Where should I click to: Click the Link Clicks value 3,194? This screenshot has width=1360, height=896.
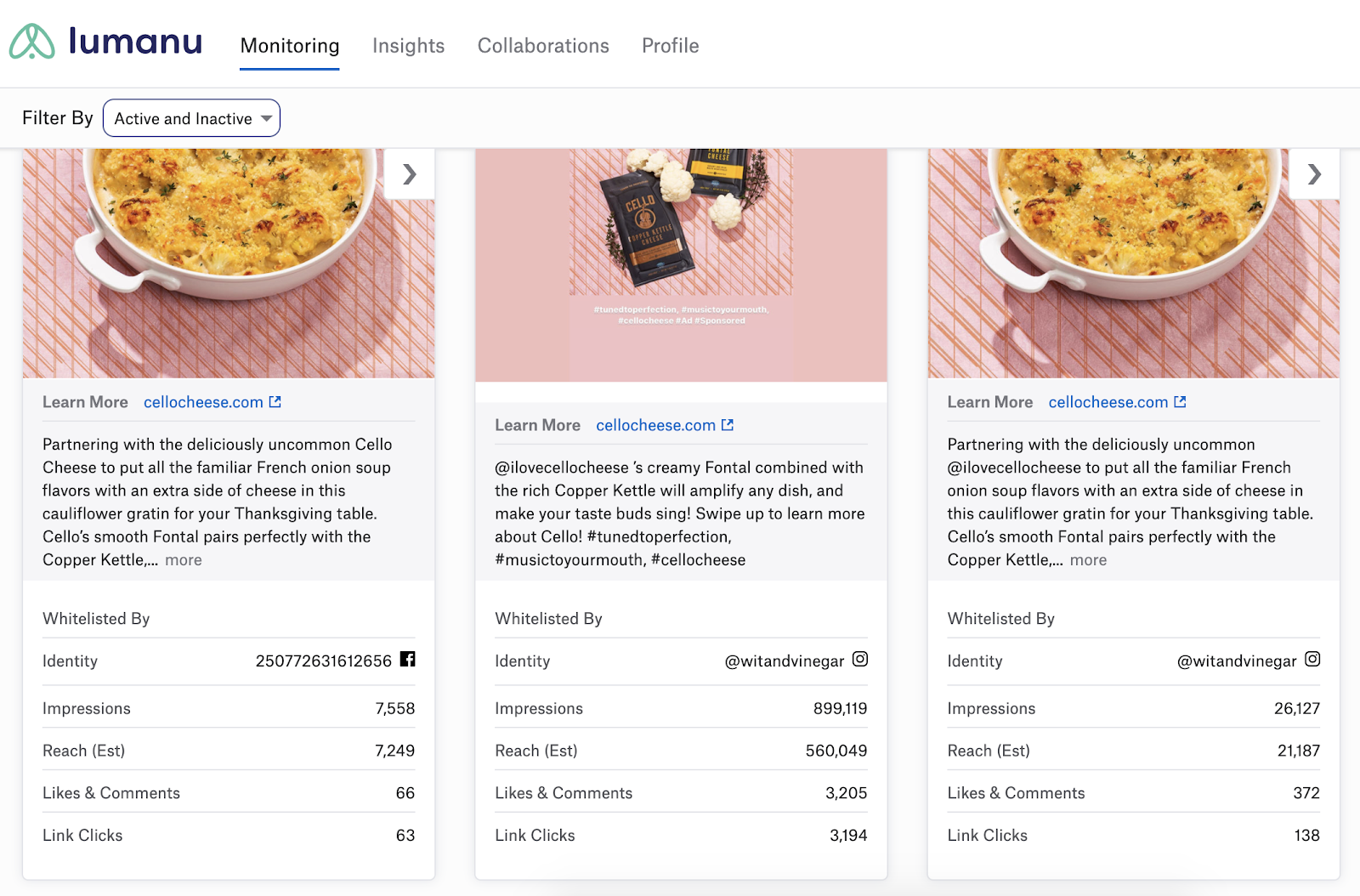point(848,836)
